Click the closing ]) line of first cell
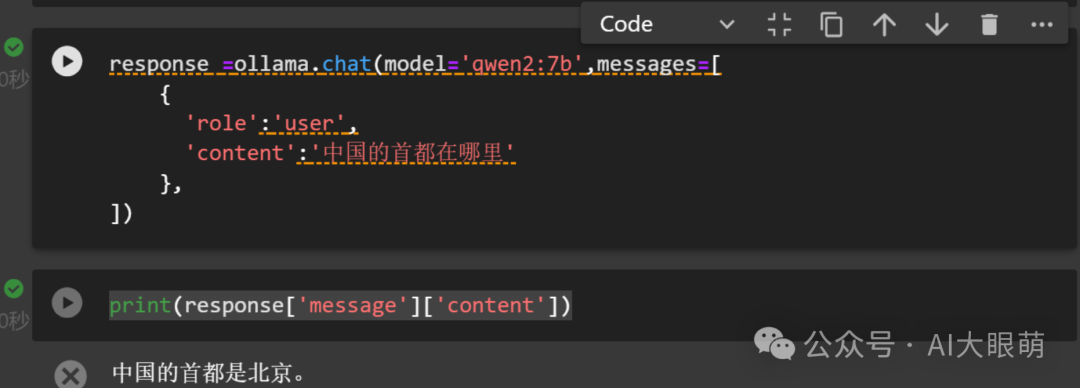 pyautogui.click(x=121, y=213)
